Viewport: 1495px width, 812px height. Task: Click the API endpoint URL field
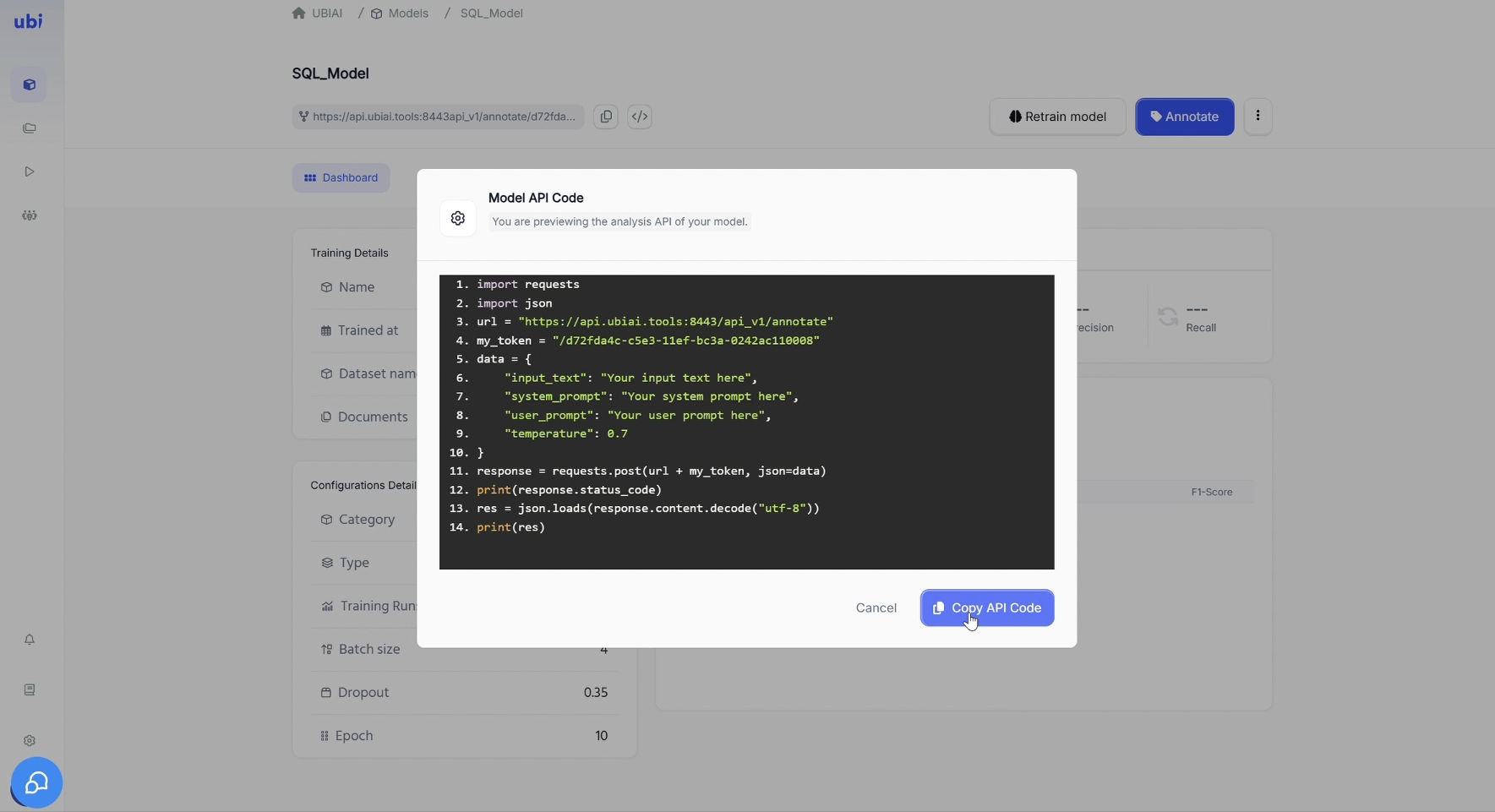click(438, 117)
